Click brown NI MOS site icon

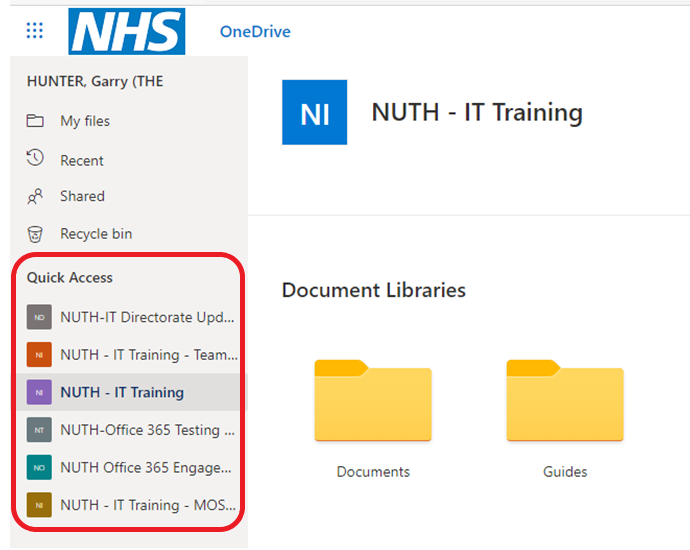(x=39, y=505)
